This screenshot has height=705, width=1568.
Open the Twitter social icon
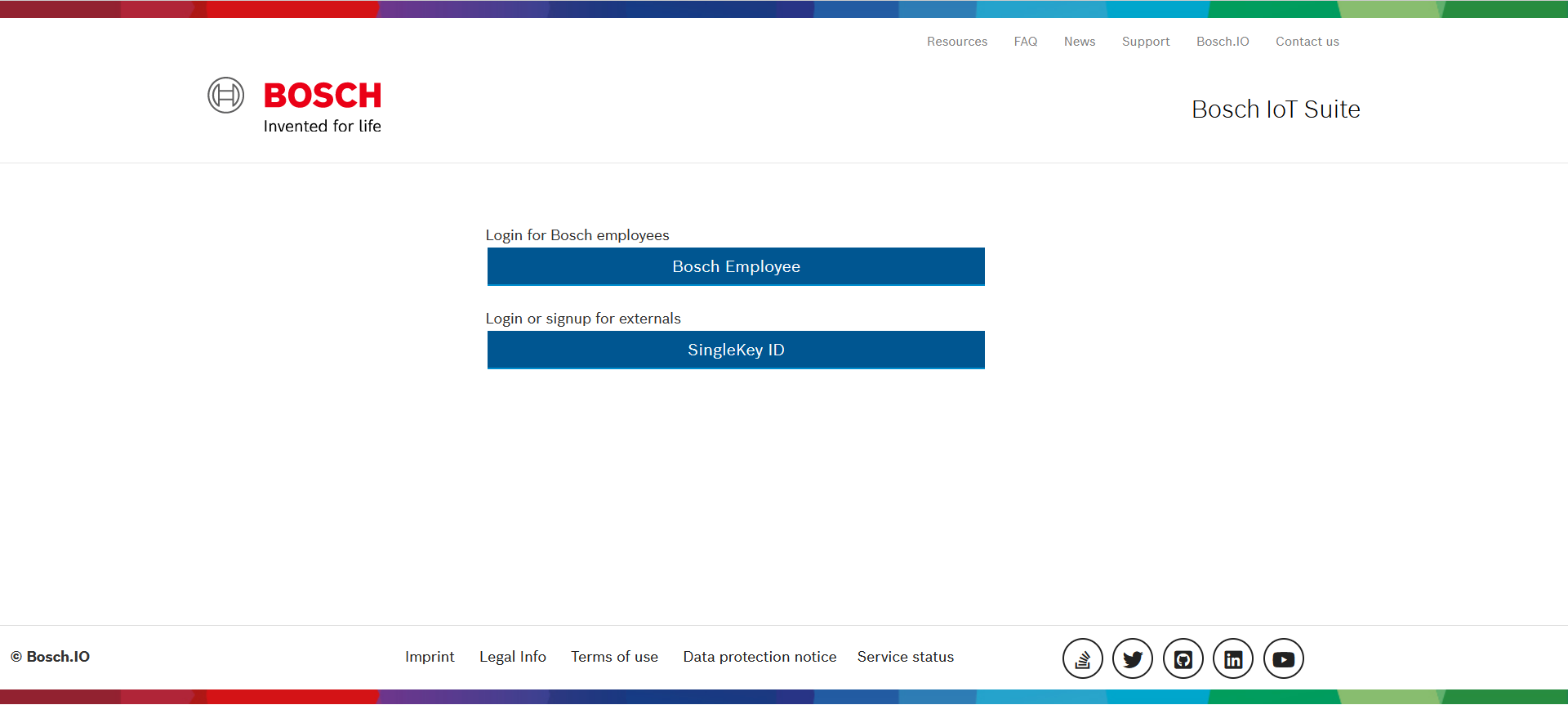(1133, 658)
